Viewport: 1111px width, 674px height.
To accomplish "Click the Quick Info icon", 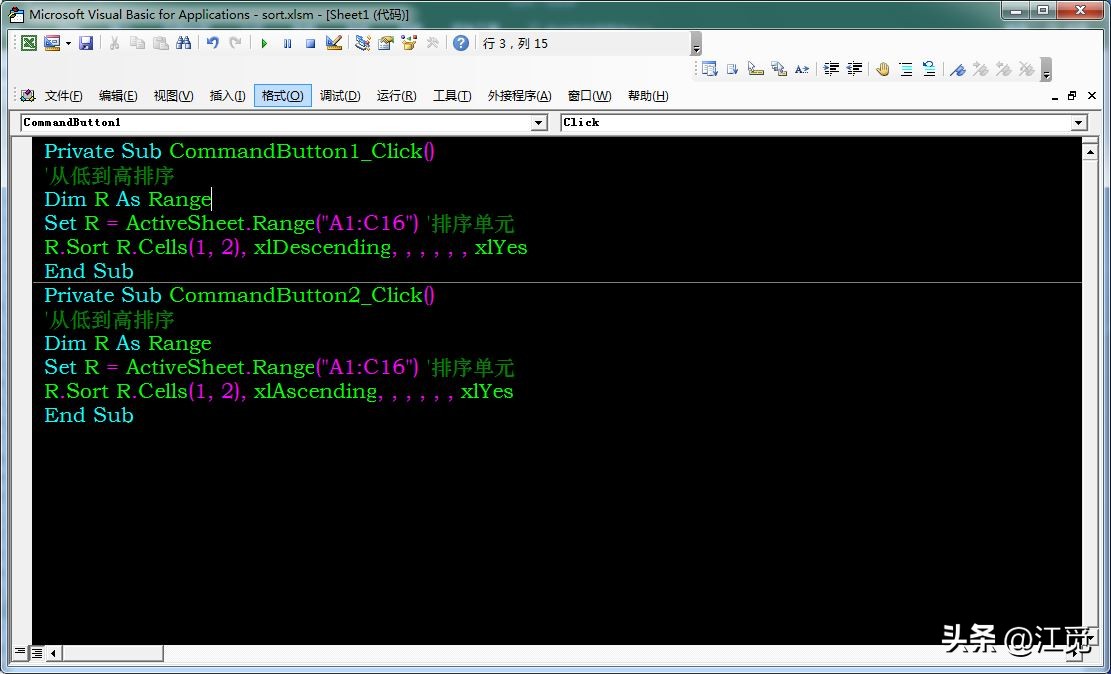I will pos(756,69).
